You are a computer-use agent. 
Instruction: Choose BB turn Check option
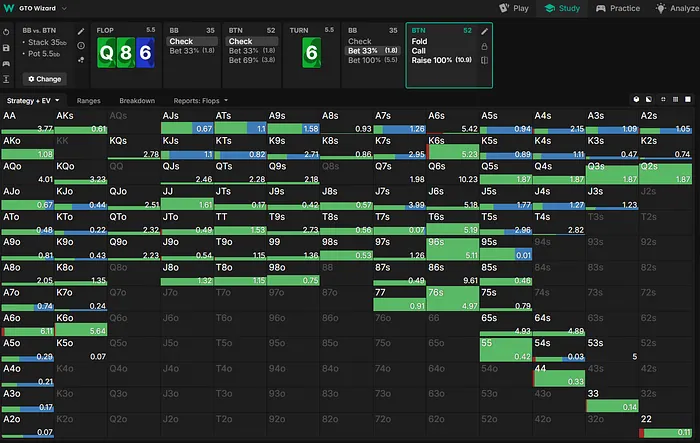pyautogui.click(x=359, y=41)
